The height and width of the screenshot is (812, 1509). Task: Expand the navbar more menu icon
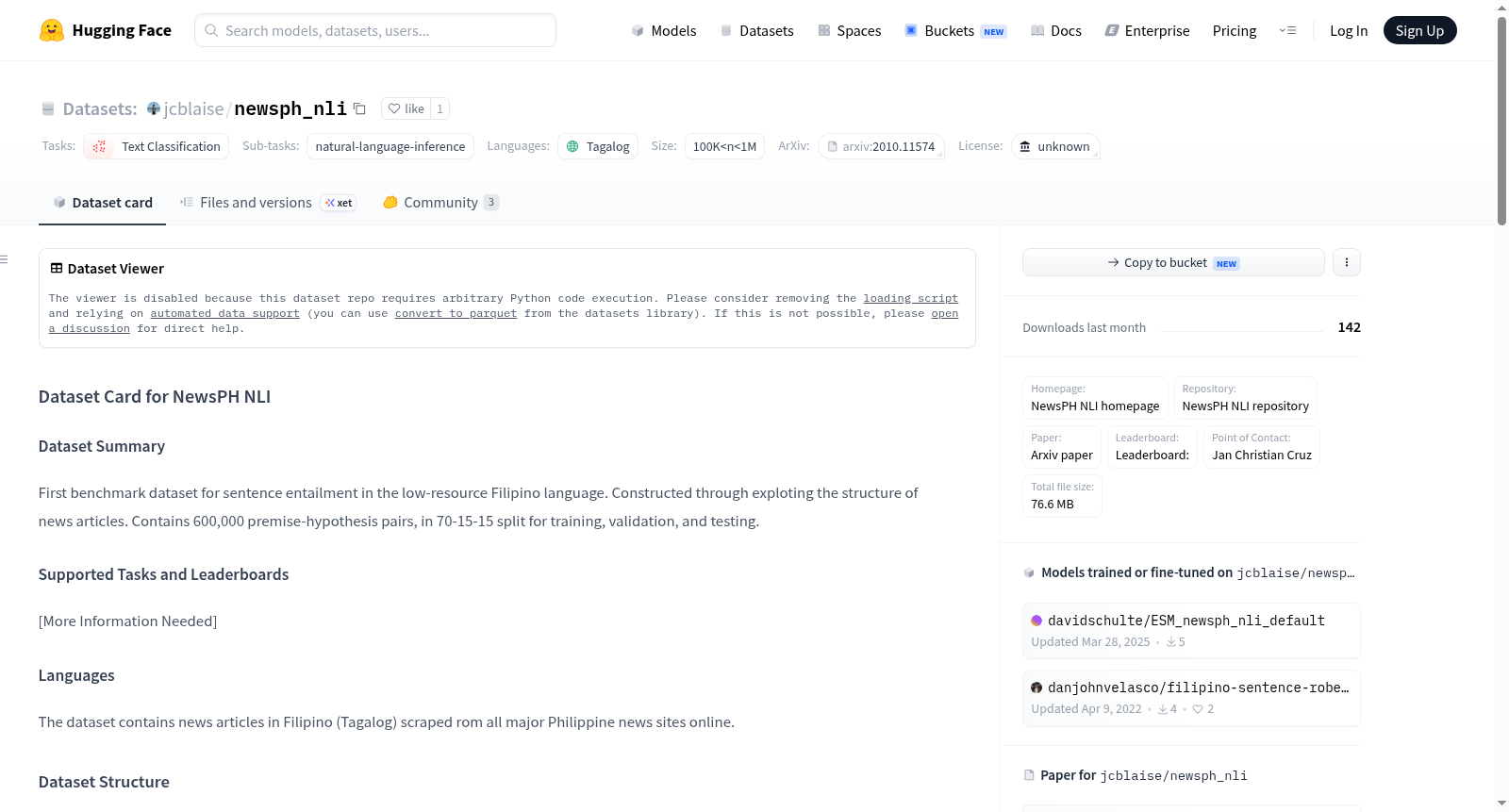pyautogui.click(x=1287, y=30)
